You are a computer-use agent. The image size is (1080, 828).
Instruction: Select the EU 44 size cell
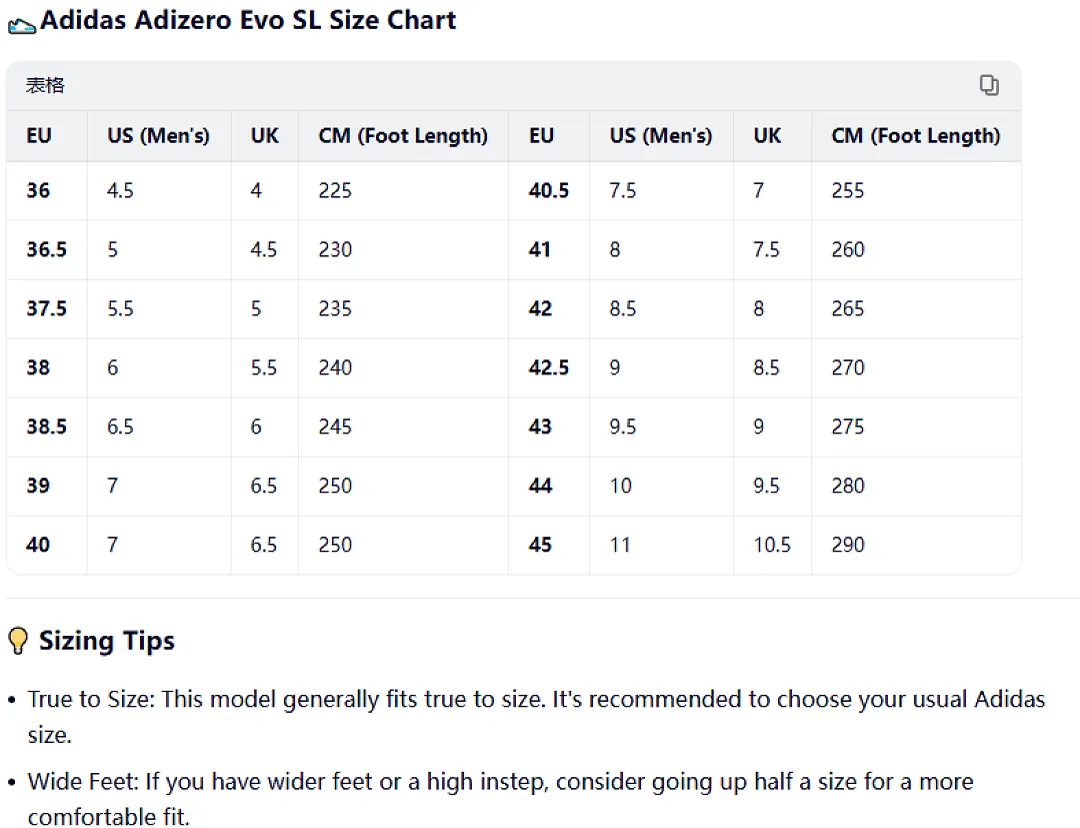pyautogui.click(x=540, y=486)
